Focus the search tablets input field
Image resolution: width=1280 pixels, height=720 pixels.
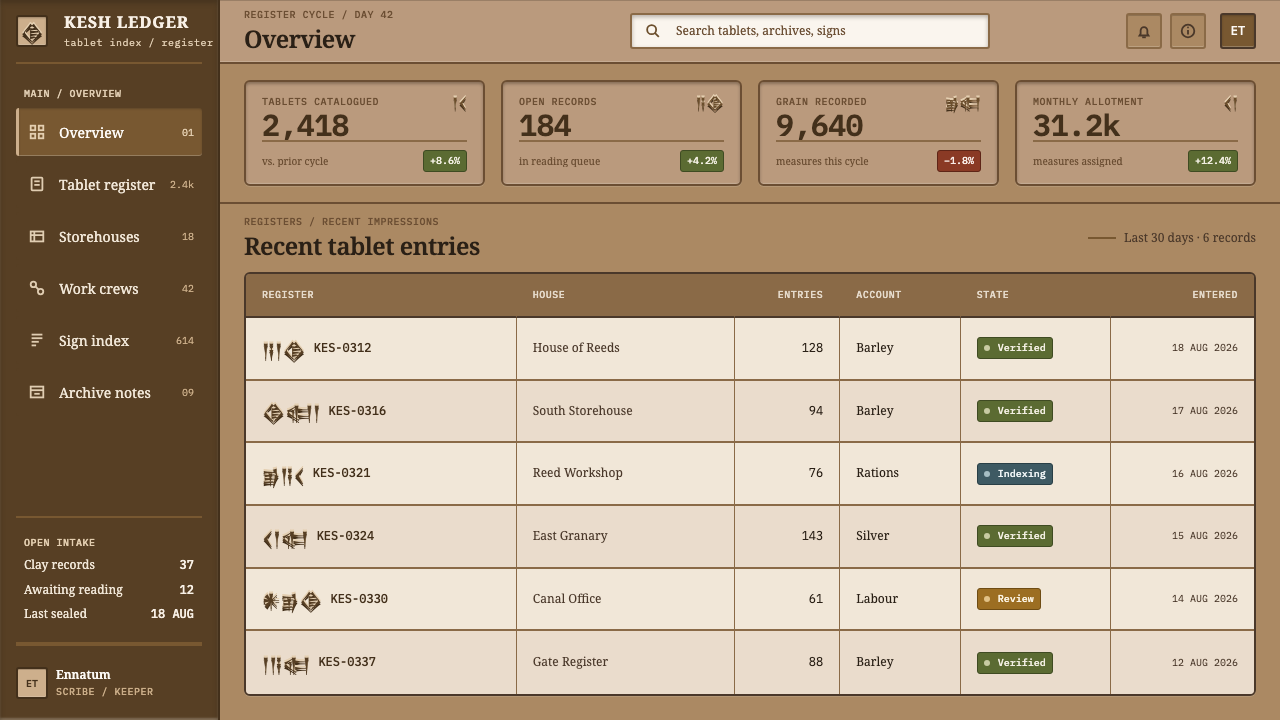tap(810, 31)
